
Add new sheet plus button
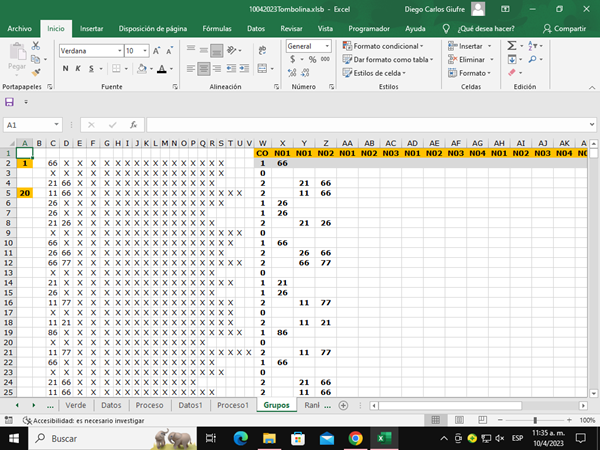[344, 406]
